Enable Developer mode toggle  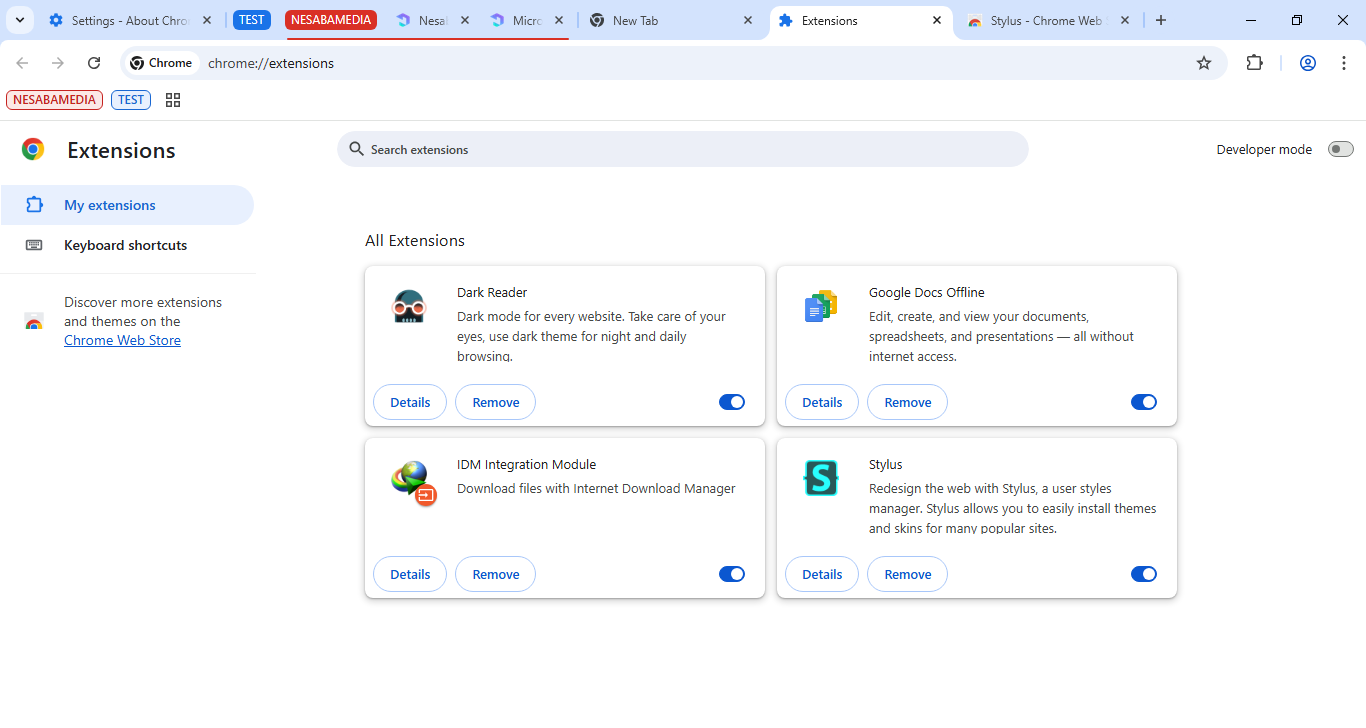coord(1340,149)
